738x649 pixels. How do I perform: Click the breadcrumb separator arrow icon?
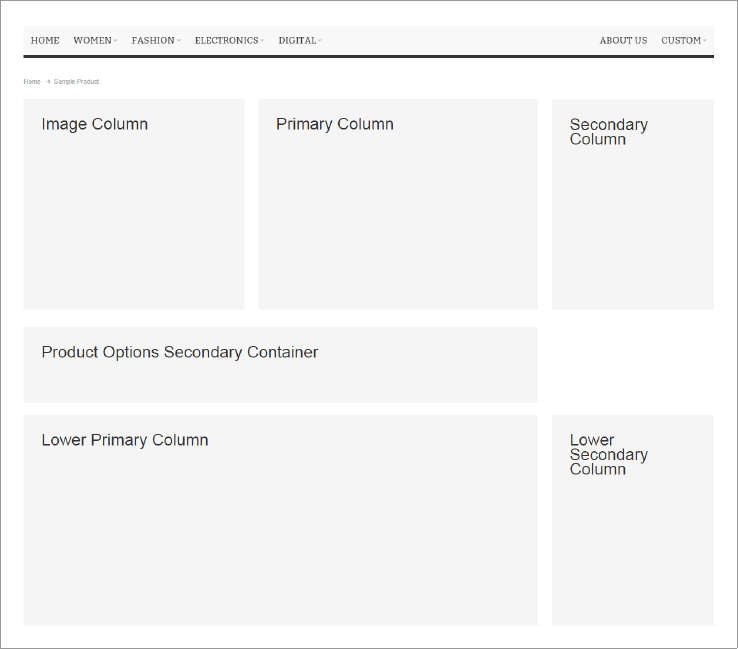tap(48, 82)
